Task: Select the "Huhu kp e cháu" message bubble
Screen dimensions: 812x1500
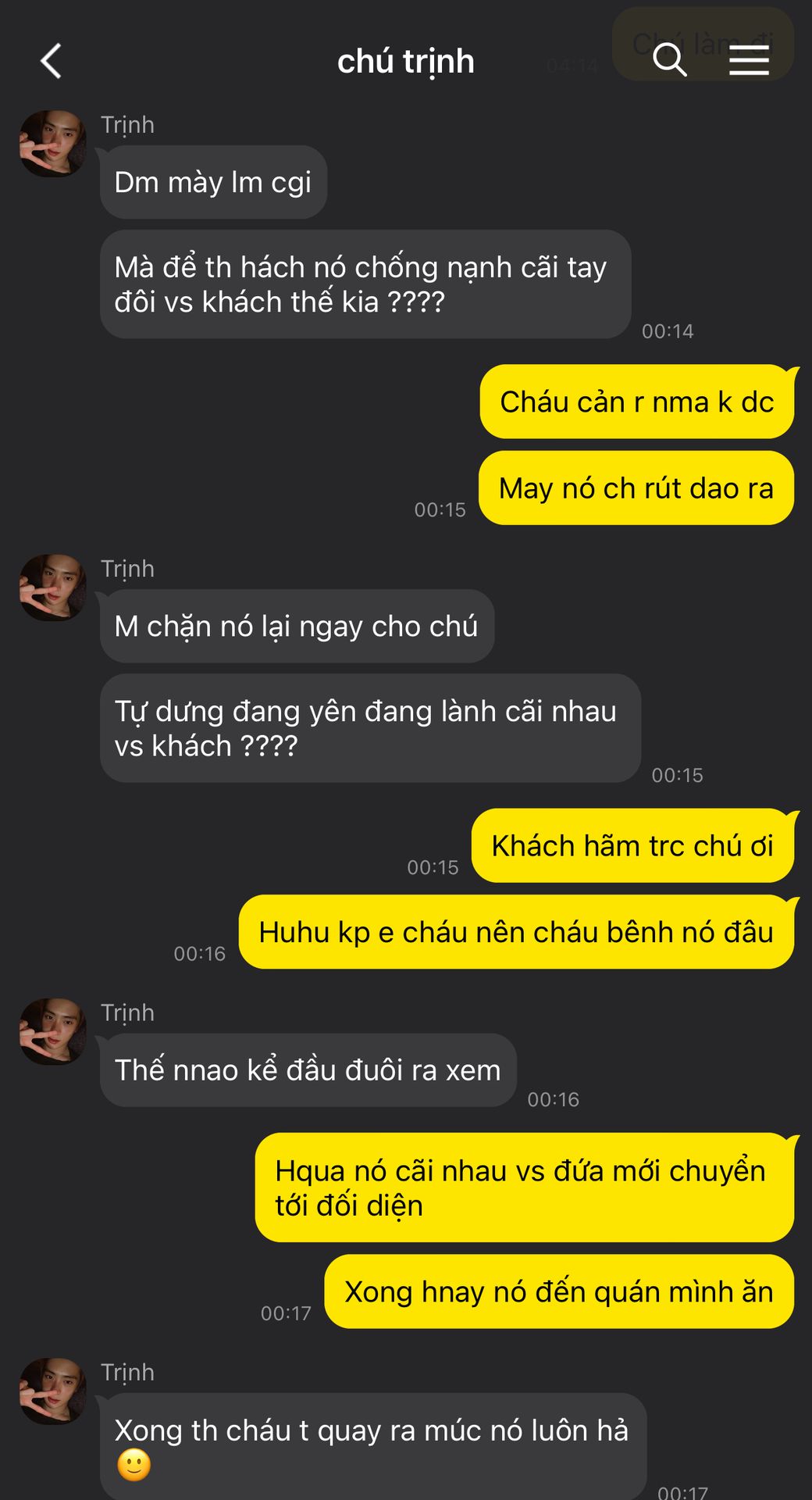Action: pyautogui.click(x=516, y=932)
